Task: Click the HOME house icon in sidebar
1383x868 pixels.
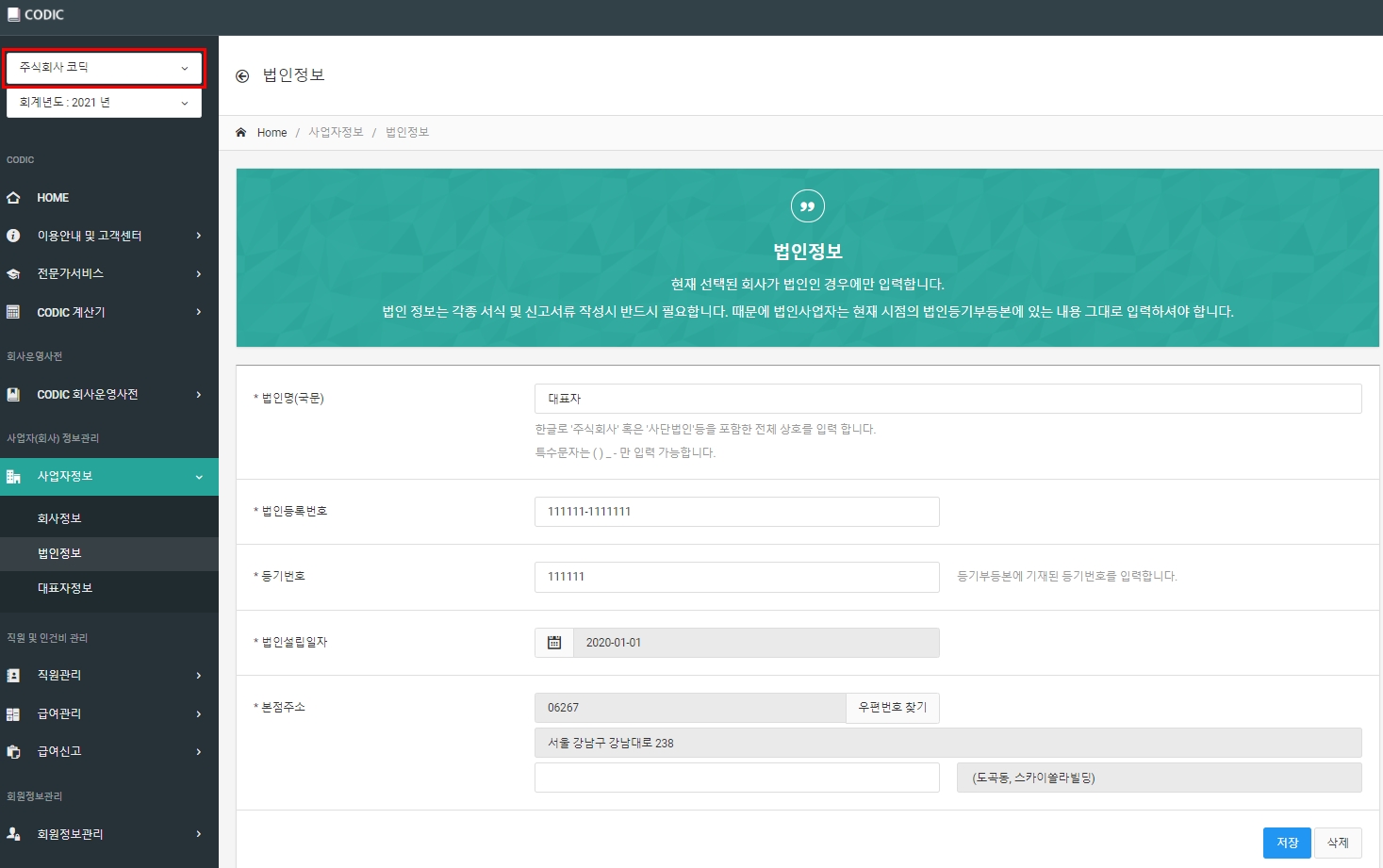Action: tap(13, 198)
